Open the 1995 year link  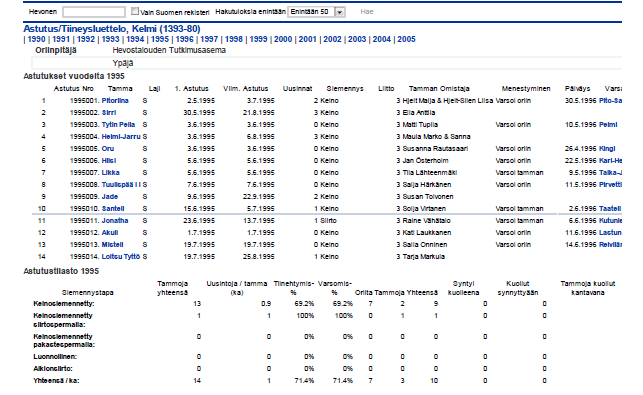pyautogui.click(x=160, y=39)
